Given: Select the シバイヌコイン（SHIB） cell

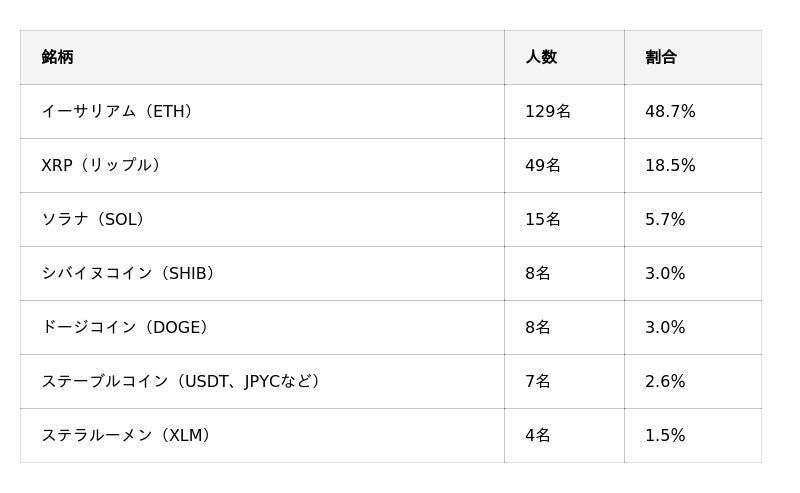Looking at the screenshot, I should 128,273.
